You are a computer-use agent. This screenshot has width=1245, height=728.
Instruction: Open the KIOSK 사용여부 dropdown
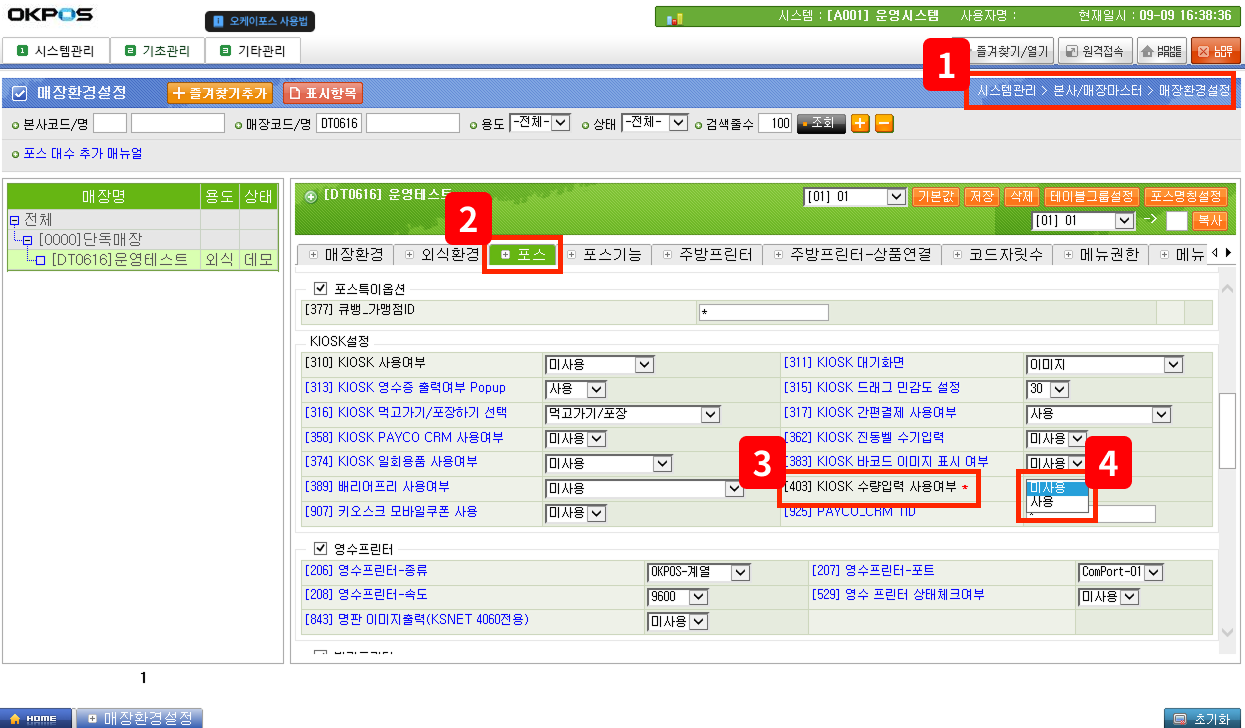click(643, 364)
